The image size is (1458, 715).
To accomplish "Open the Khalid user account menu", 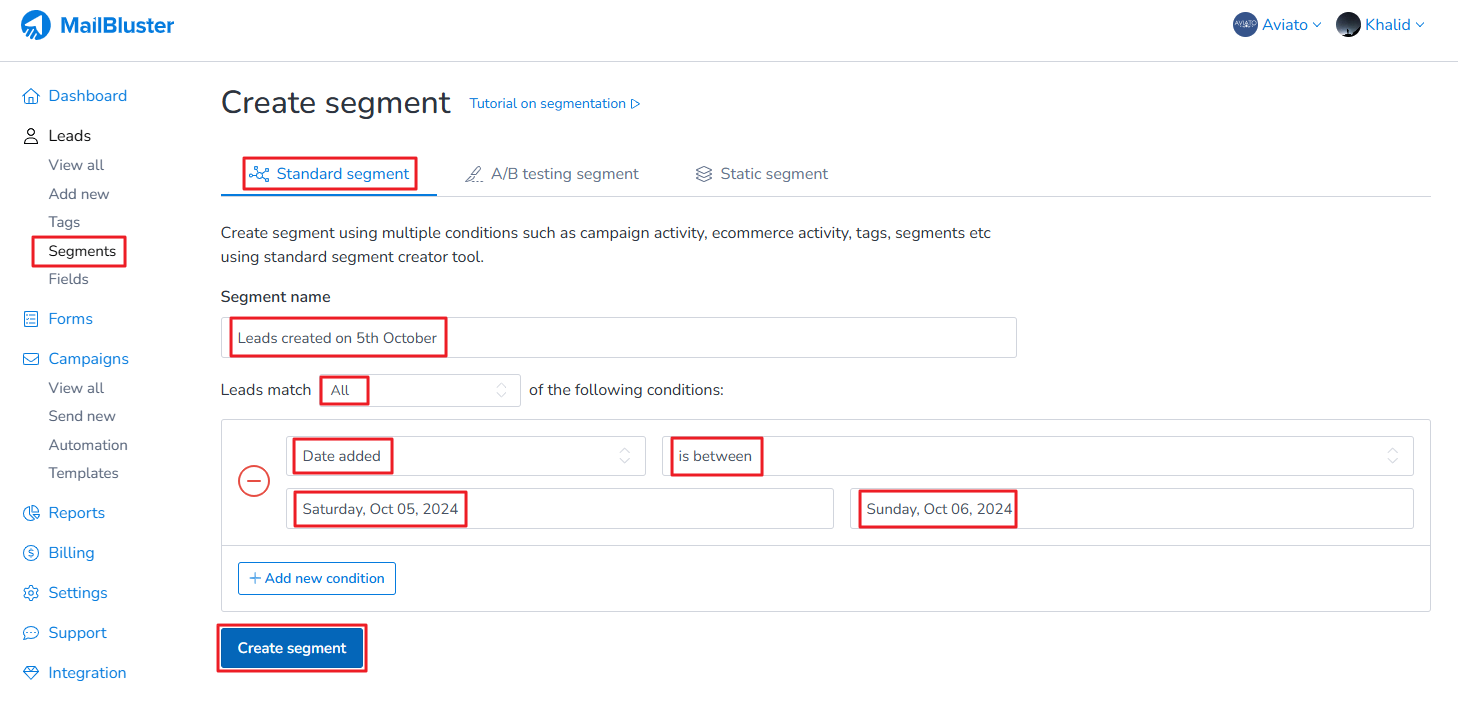I will tap(1380, 25).
